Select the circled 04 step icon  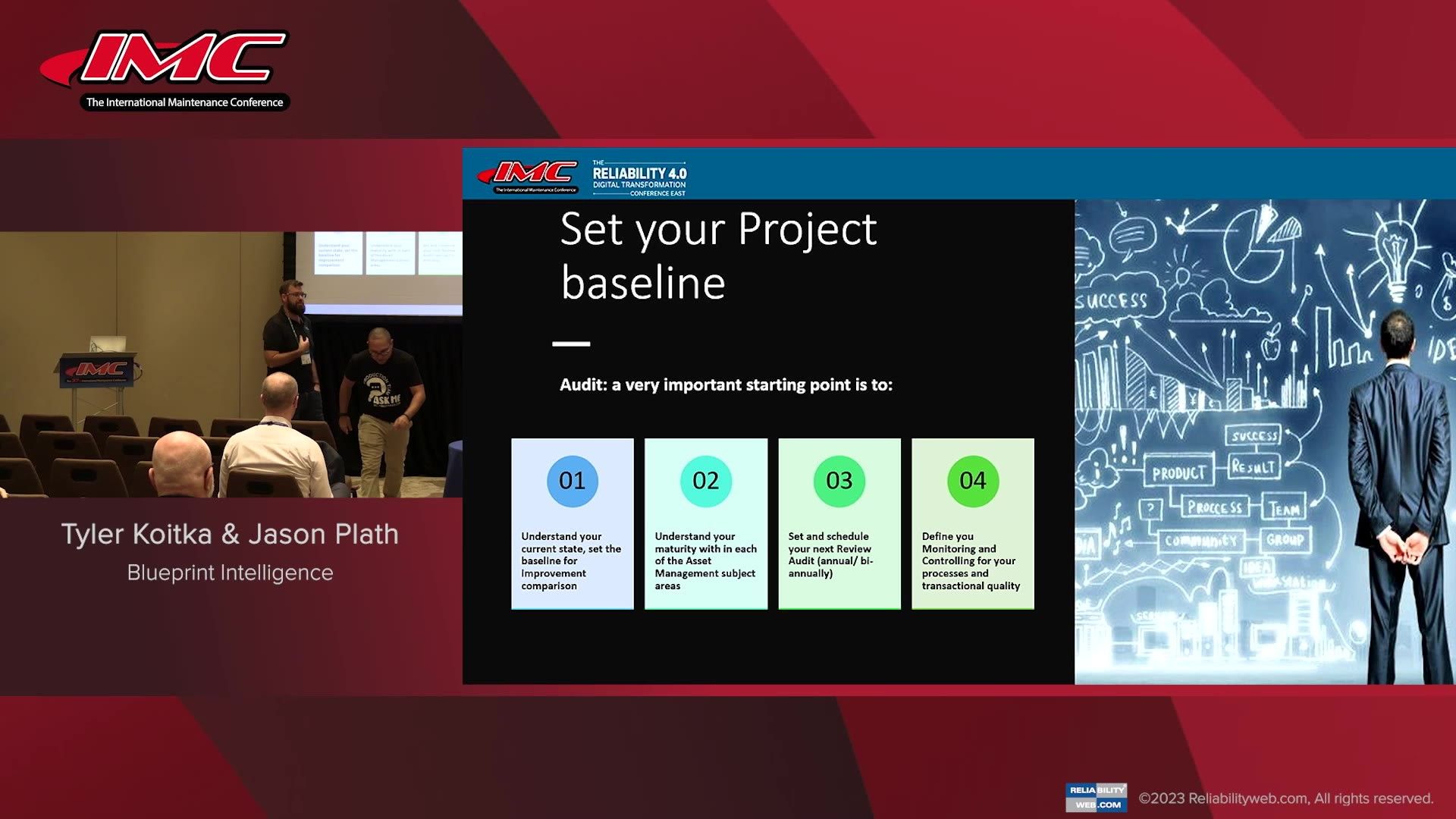point(973,481)
